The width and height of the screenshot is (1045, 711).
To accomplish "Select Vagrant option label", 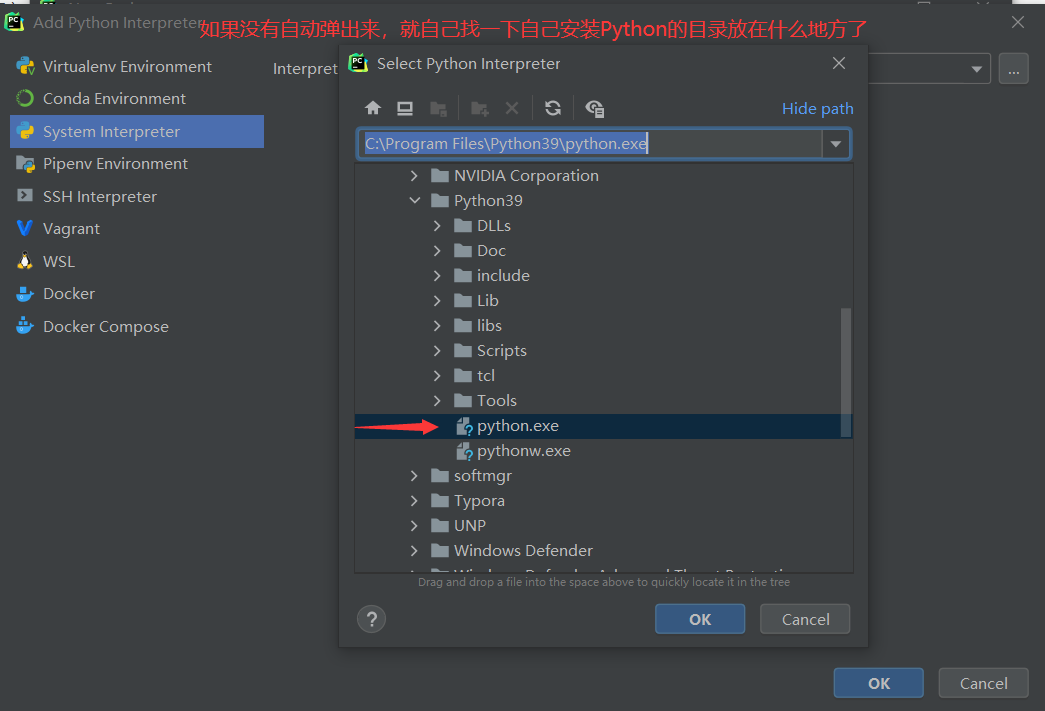I will pyautogui.click(x=71, y=229).
